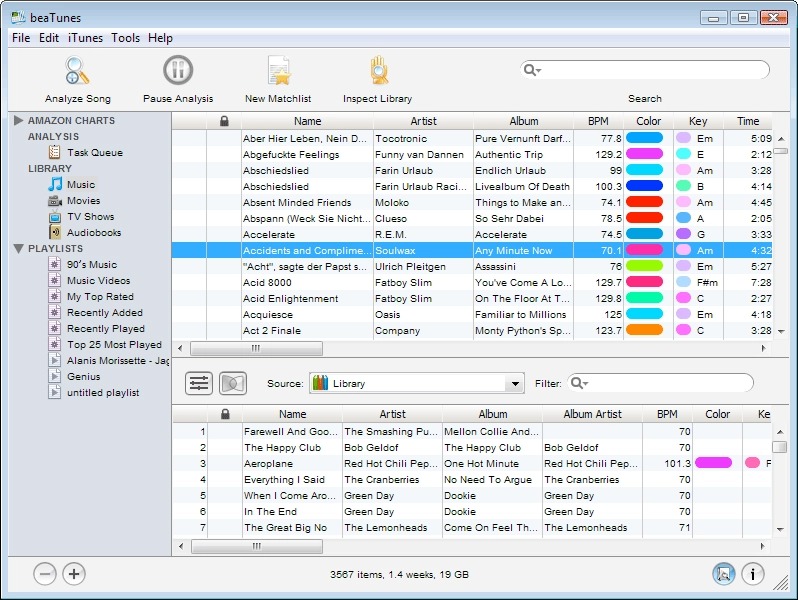Expand the Amazon Charts section
The height and width of the screenshot is (600, 798).
pyautogui.click(x=19, y=121)
